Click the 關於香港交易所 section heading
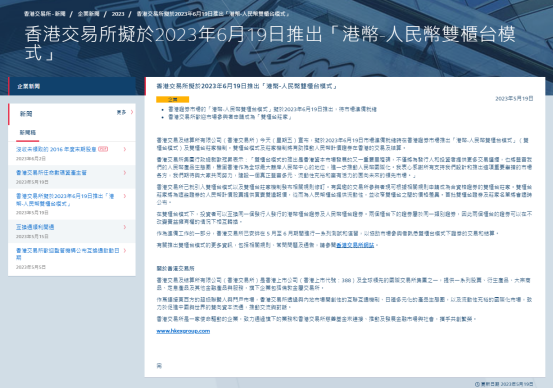Viewport: 553px width, 388px height. click(175, 268)
